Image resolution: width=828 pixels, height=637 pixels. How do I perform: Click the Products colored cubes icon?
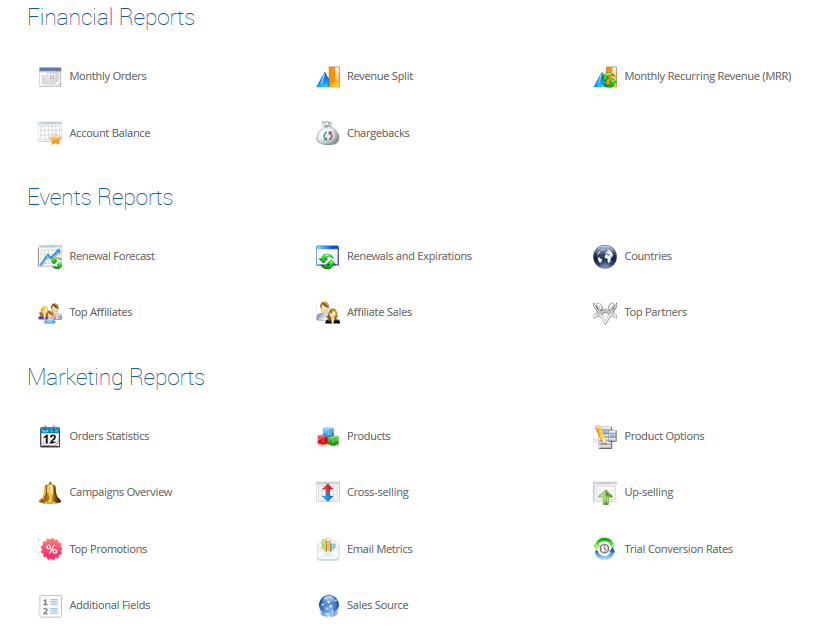(328, 437)
